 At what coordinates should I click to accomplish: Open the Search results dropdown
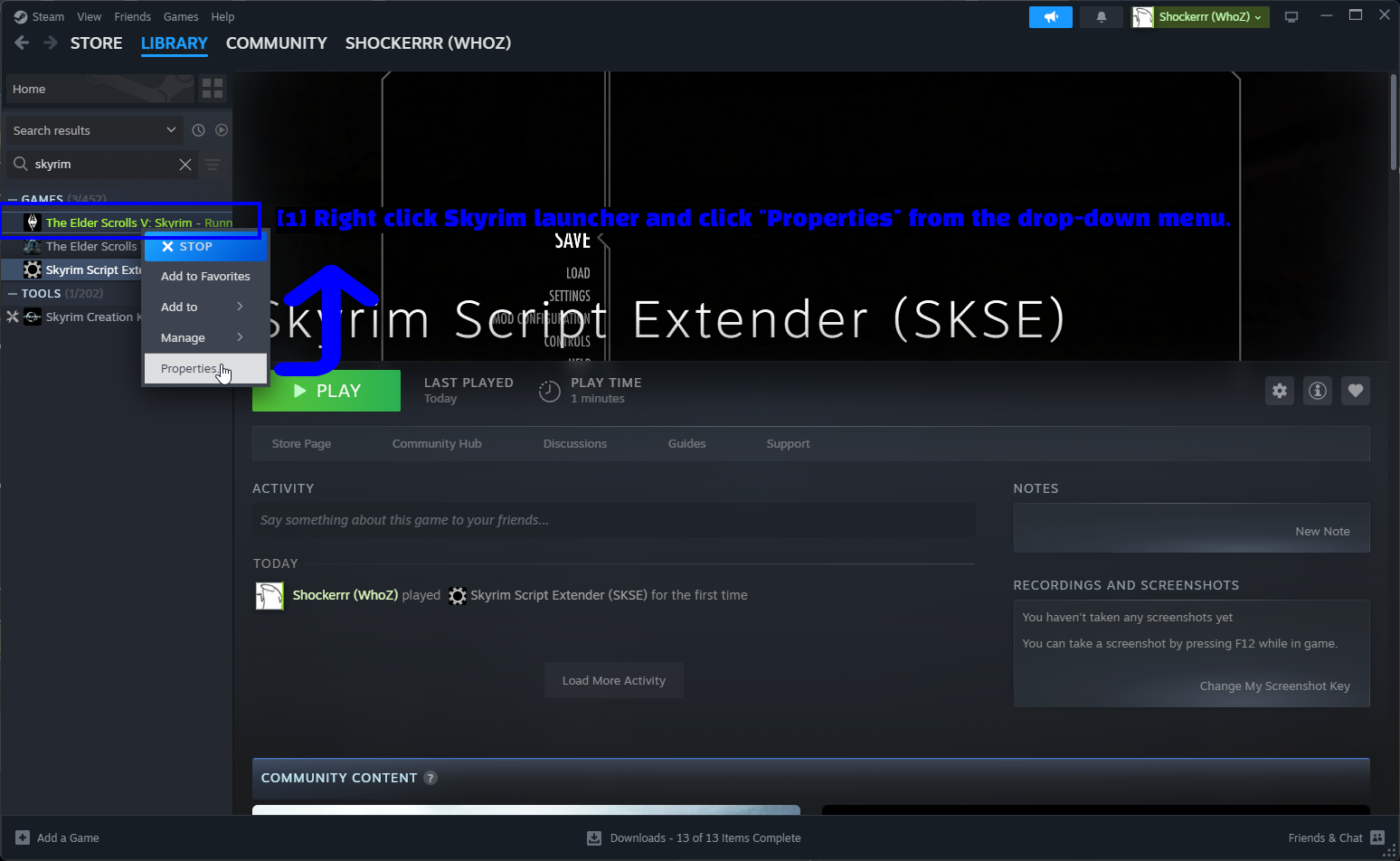[x=94, y=130]
